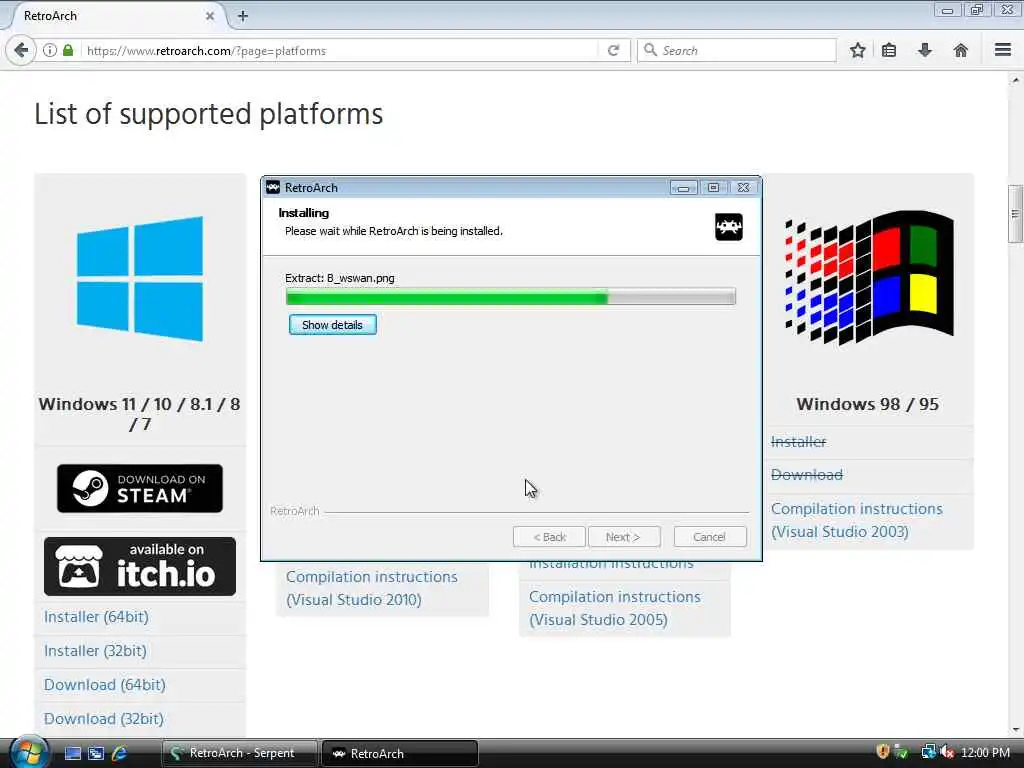1024x768 pixels.
Task: Minimize the RetroArch installer window
Action: pyautogui.click(x=683, y=188)
